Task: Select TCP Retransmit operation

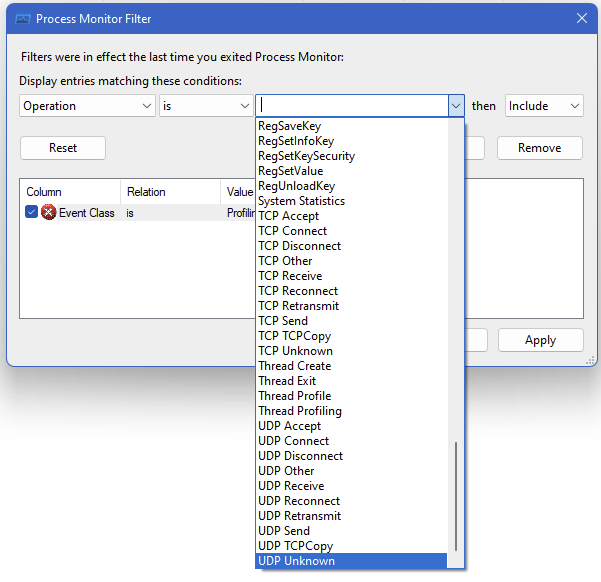Action: (351, 306)
